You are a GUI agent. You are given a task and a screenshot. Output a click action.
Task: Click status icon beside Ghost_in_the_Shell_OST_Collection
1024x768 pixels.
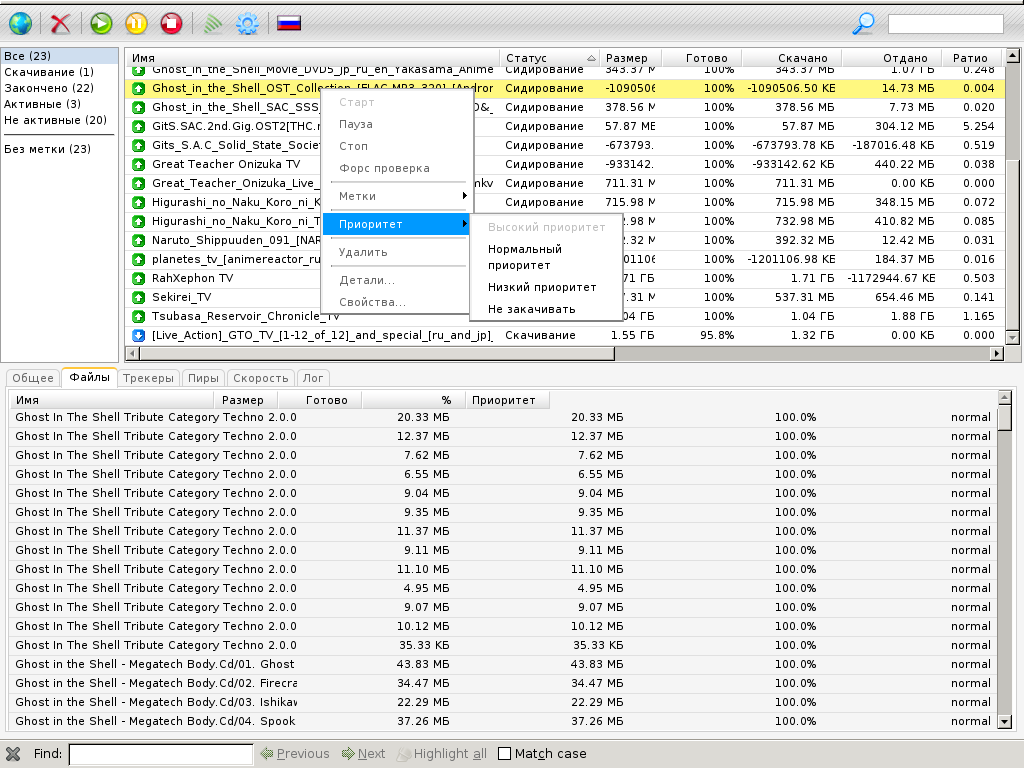[138, 89]
